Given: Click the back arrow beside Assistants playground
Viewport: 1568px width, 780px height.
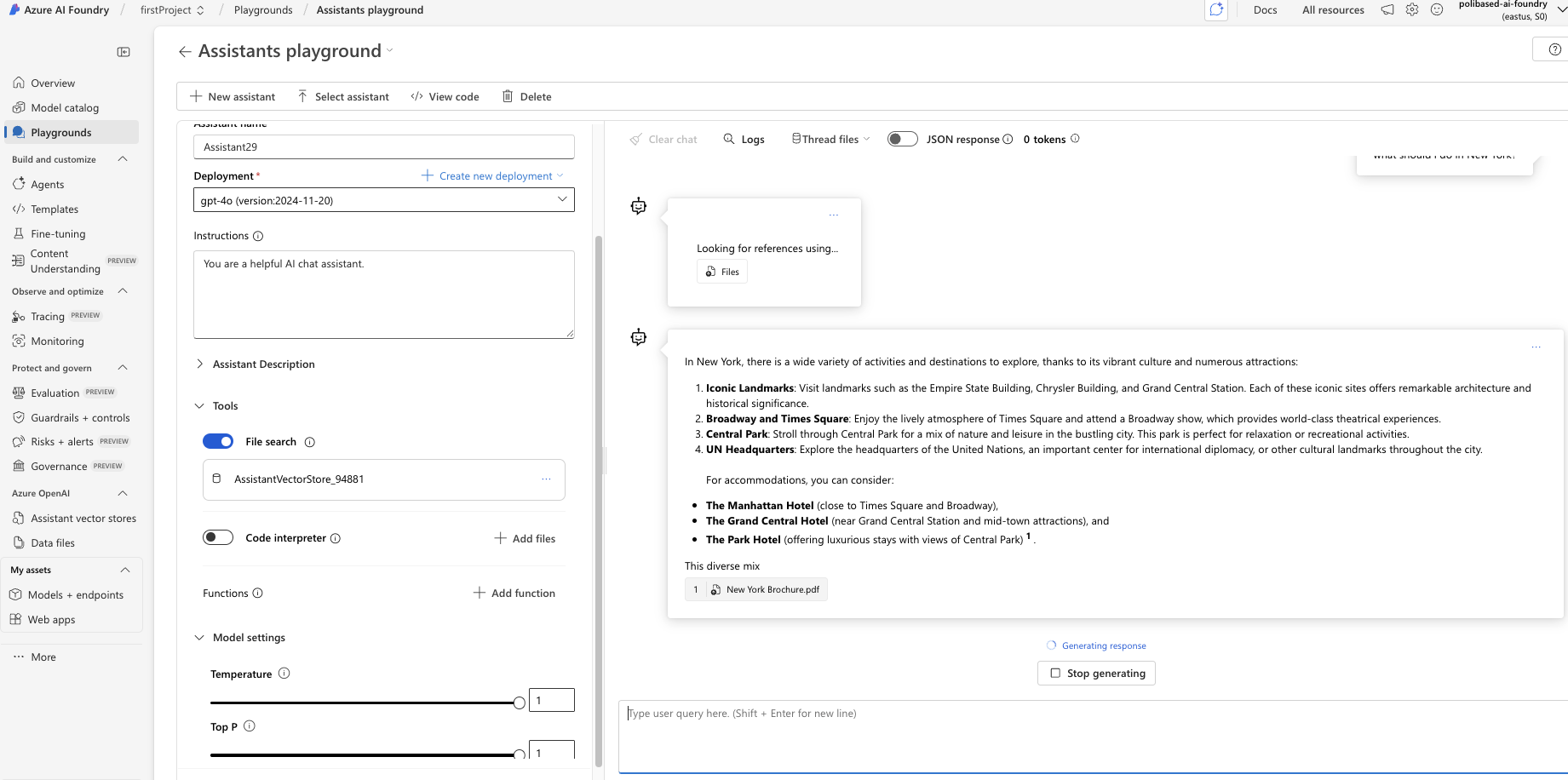Looking at the screenshot, I should pos(185,52).
